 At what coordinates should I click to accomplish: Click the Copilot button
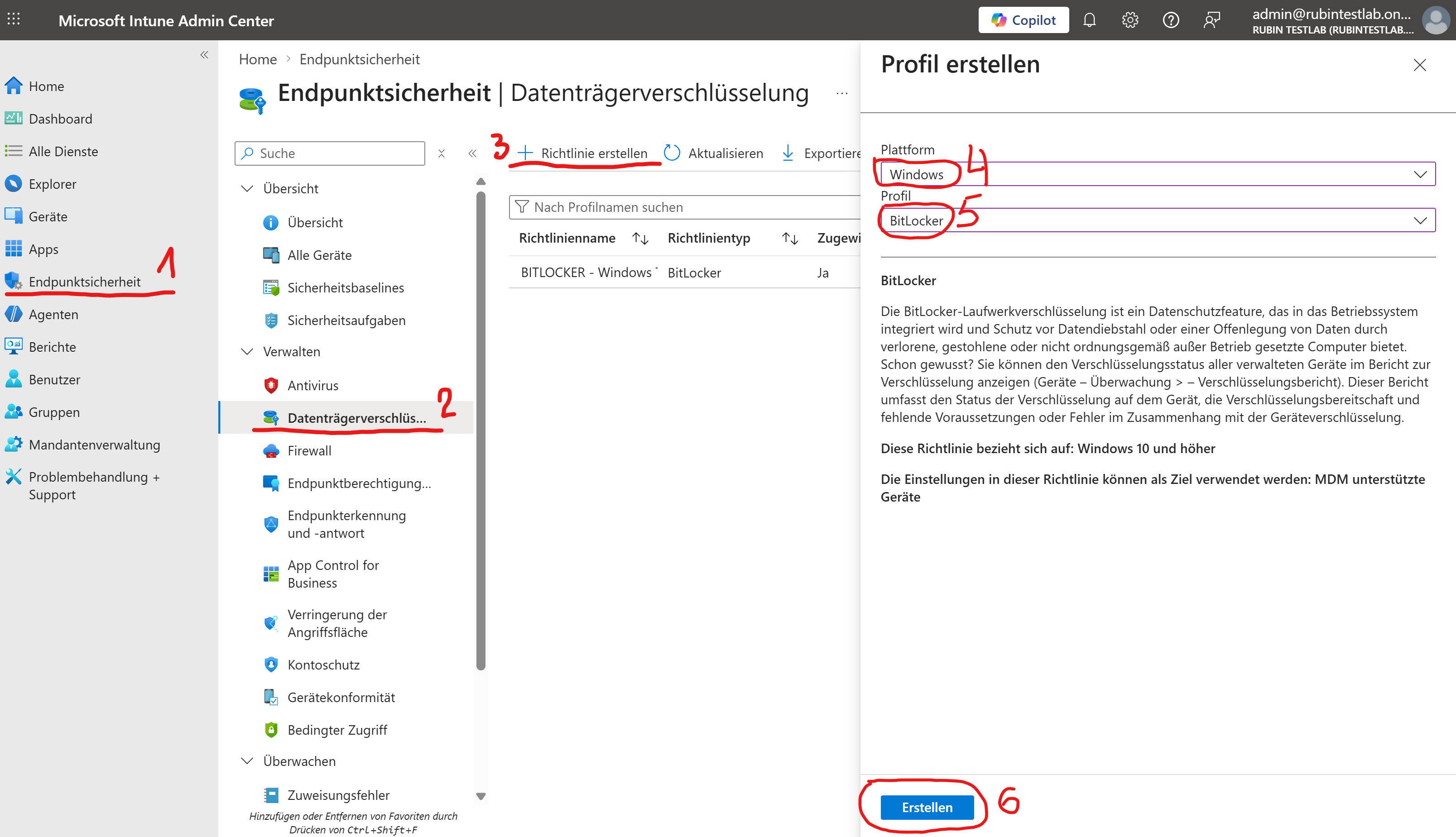(x=1024, y=21)
